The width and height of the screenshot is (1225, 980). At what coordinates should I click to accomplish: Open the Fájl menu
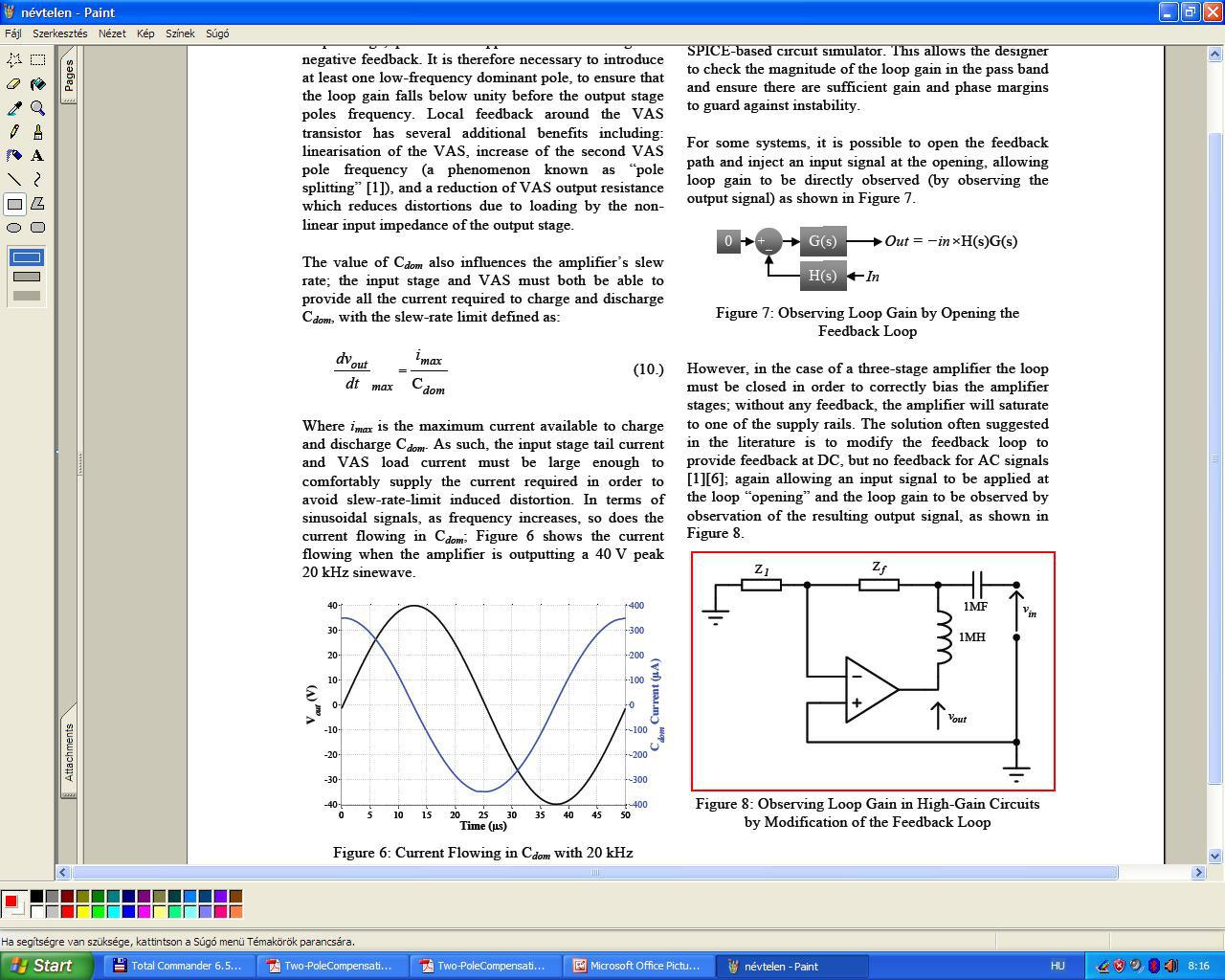coord(13,33)
